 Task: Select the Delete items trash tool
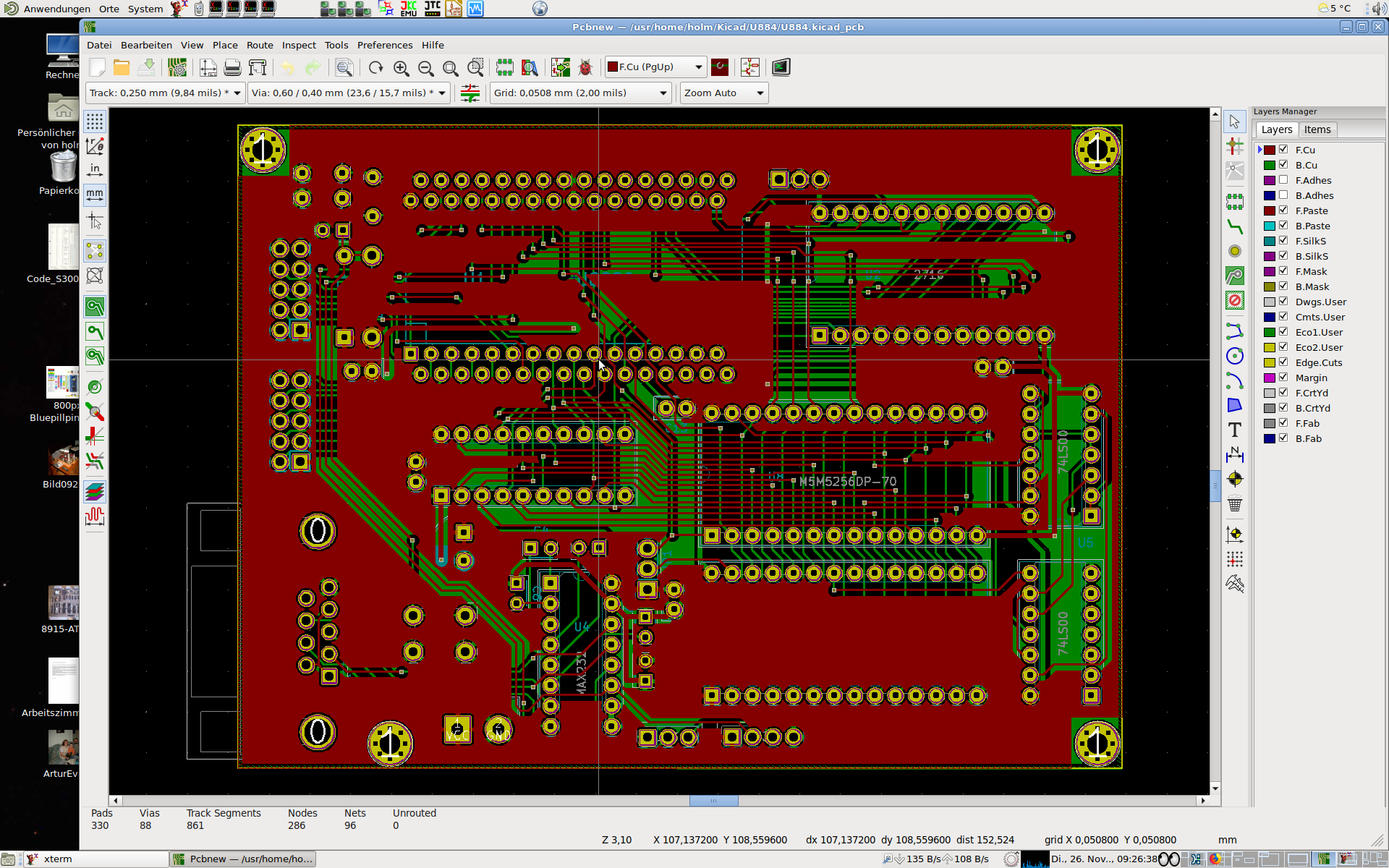(x=1235, y=503)
